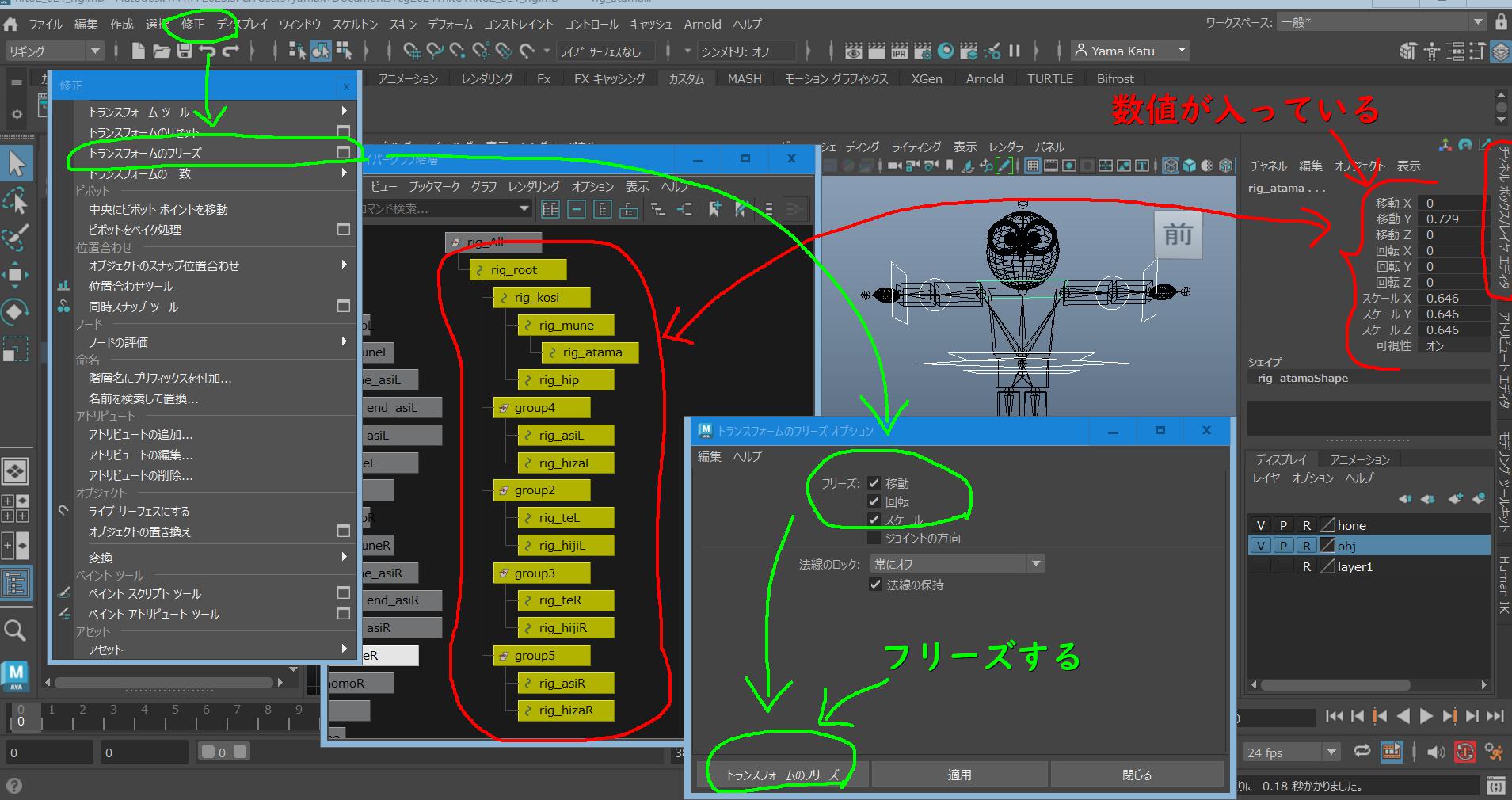Viewport: 1512px width, 800px height.
Task: Open the ワークスペース dropdown
Action: coord(1381,23)
